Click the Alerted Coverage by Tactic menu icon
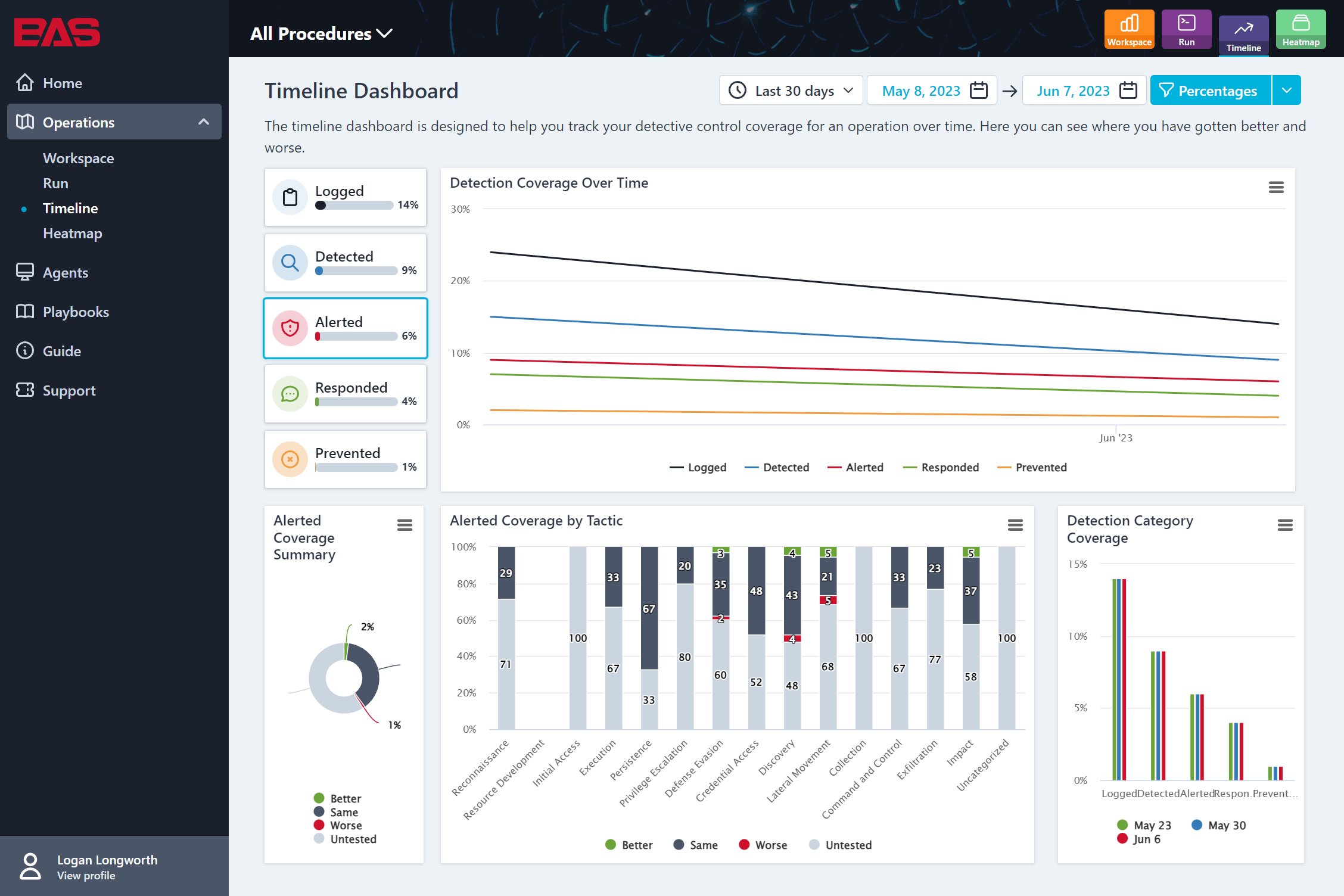Screen dimensions: 1344x896 click(1015, 523)
